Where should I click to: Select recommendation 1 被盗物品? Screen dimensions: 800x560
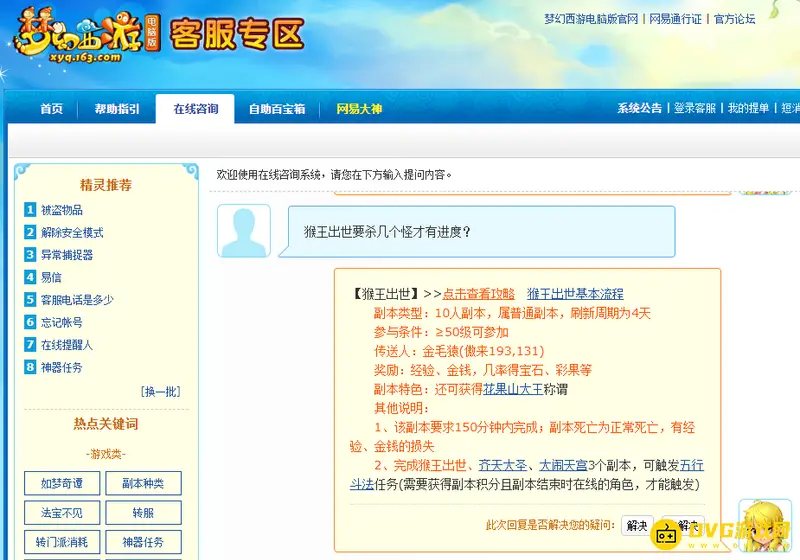point(62,210)
